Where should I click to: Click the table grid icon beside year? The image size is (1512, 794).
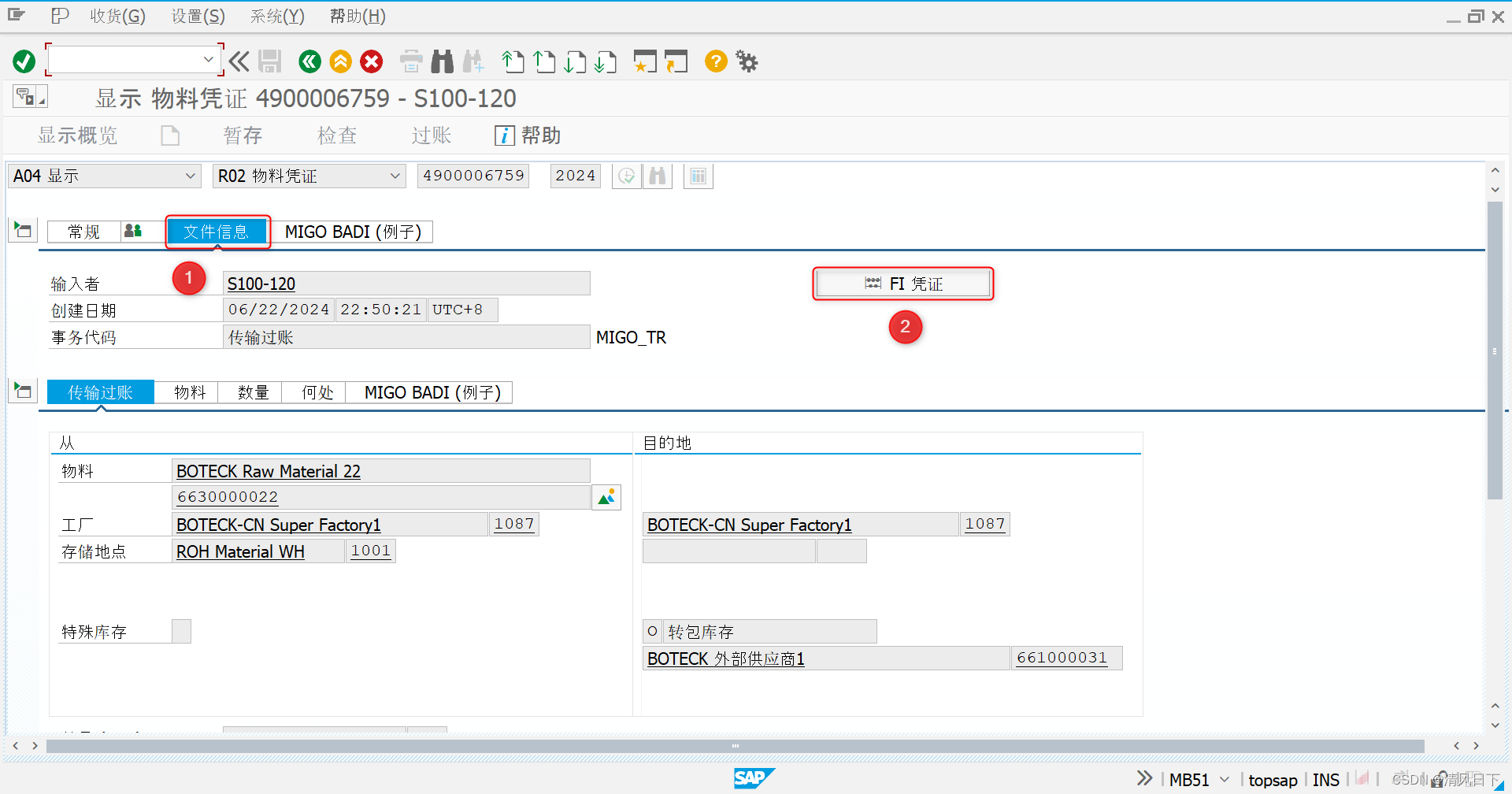pyautogui.click(x=698, y=176)
